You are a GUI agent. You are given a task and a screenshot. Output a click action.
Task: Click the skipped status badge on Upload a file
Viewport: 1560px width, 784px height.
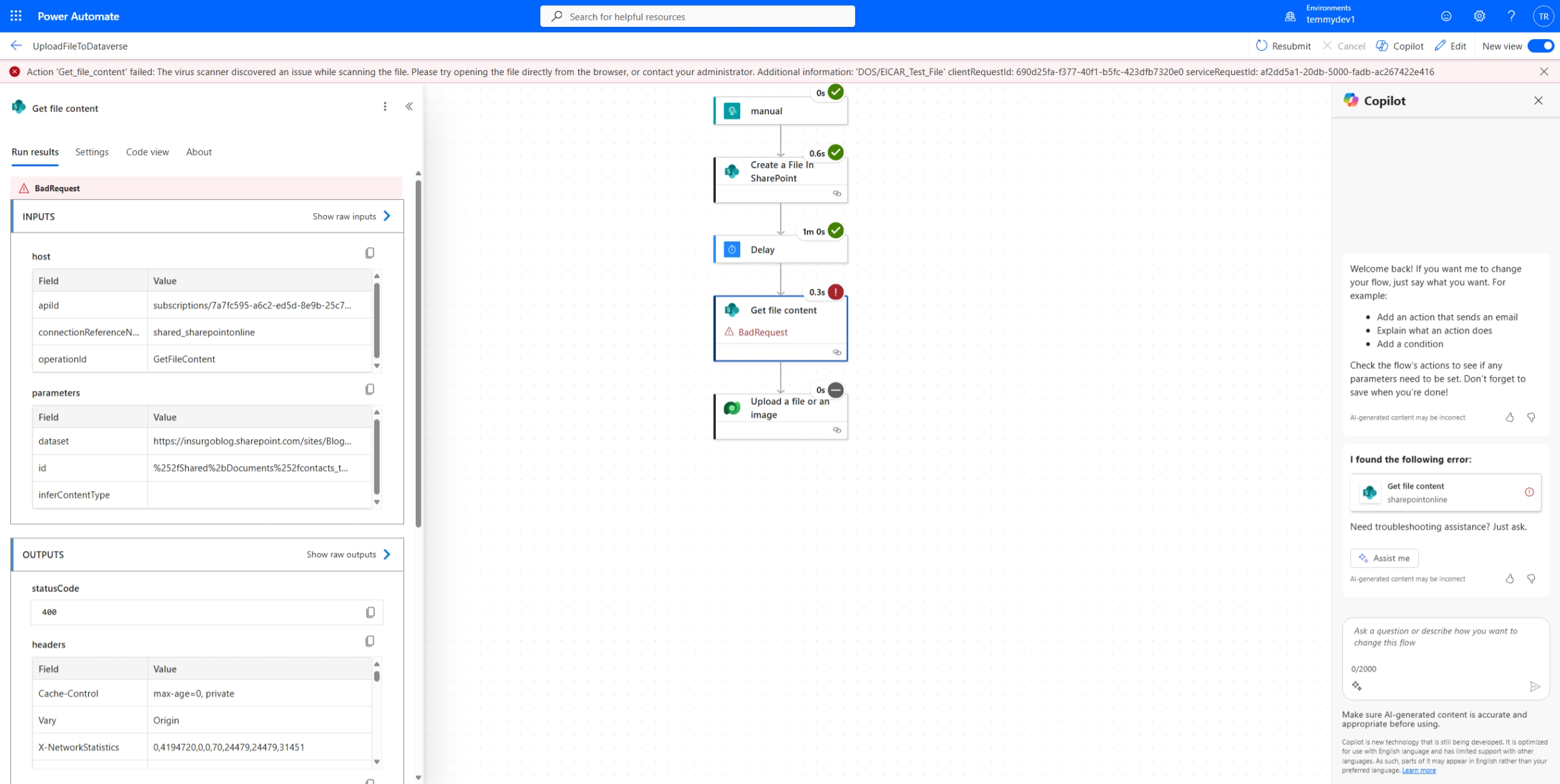(835, 390)
